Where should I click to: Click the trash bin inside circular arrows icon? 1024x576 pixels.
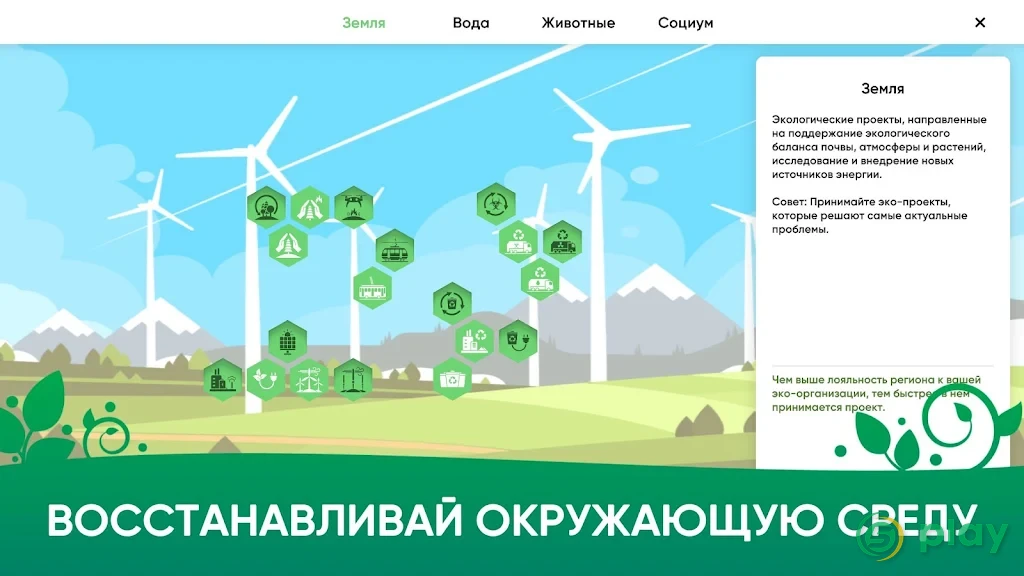point(452,304)
